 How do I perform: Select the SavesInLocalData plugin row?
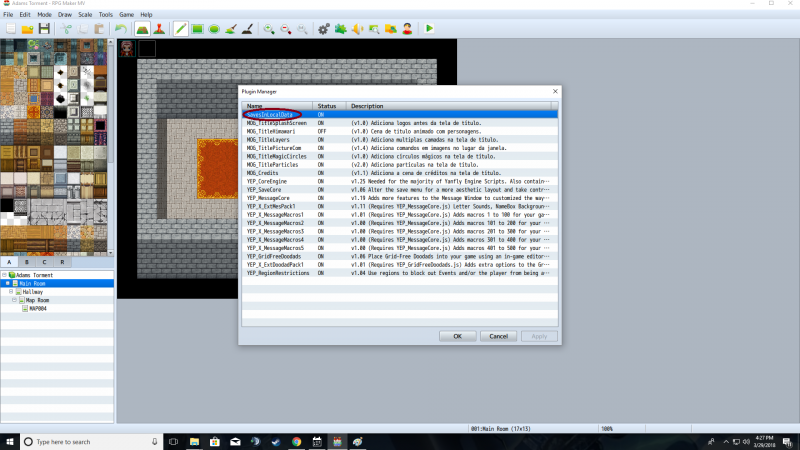[400, 115]
